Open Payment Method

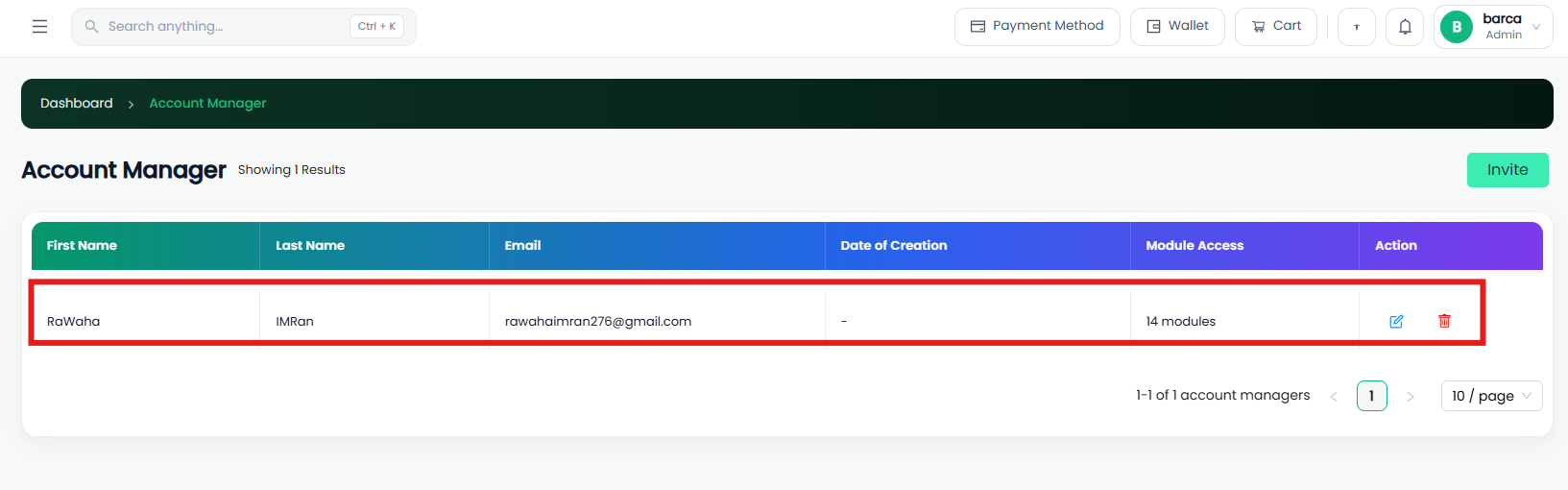point(1037,27)
